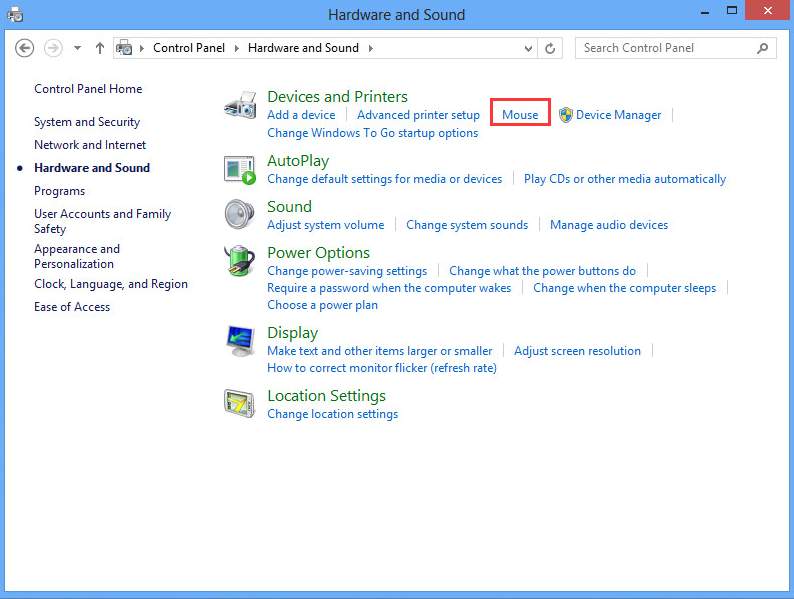Go back with the Back arrow button

pyautogui.click(x=25, y=48)
